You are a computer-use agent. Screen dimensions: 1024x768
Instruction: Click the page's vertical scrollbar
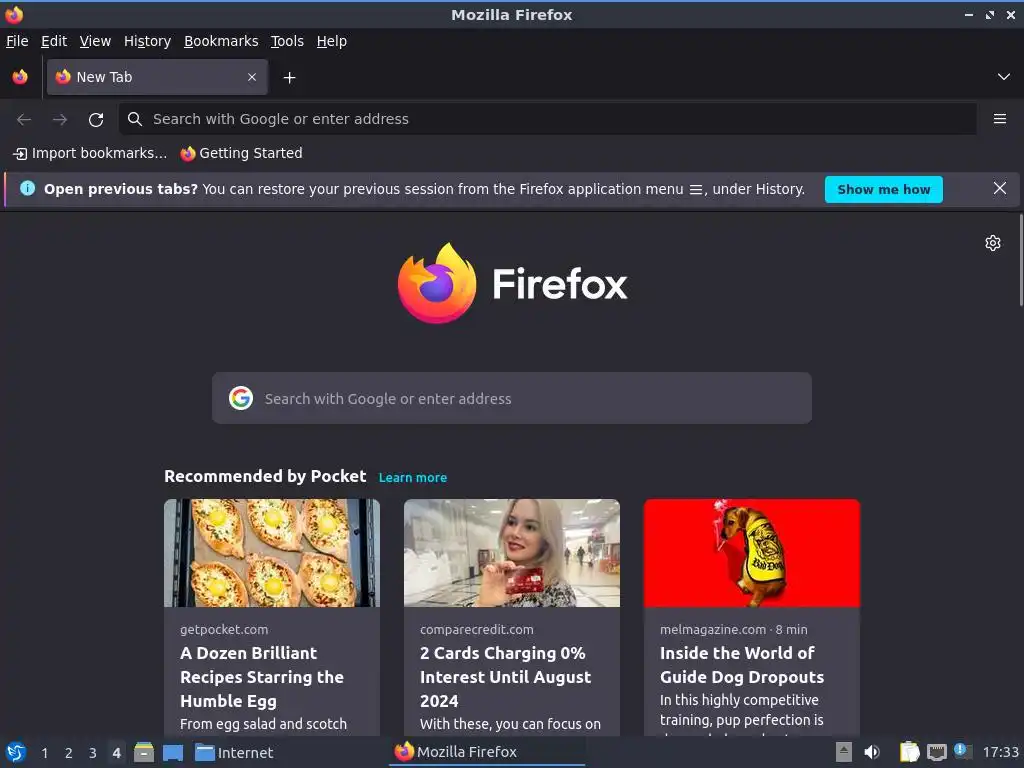coord(1020,261)
